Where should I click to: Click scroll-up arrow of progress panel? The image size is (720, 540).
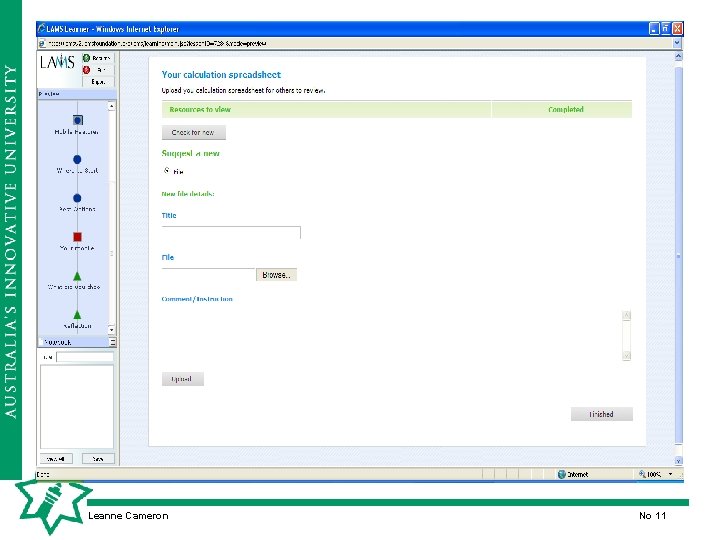(x=111, y=106)
